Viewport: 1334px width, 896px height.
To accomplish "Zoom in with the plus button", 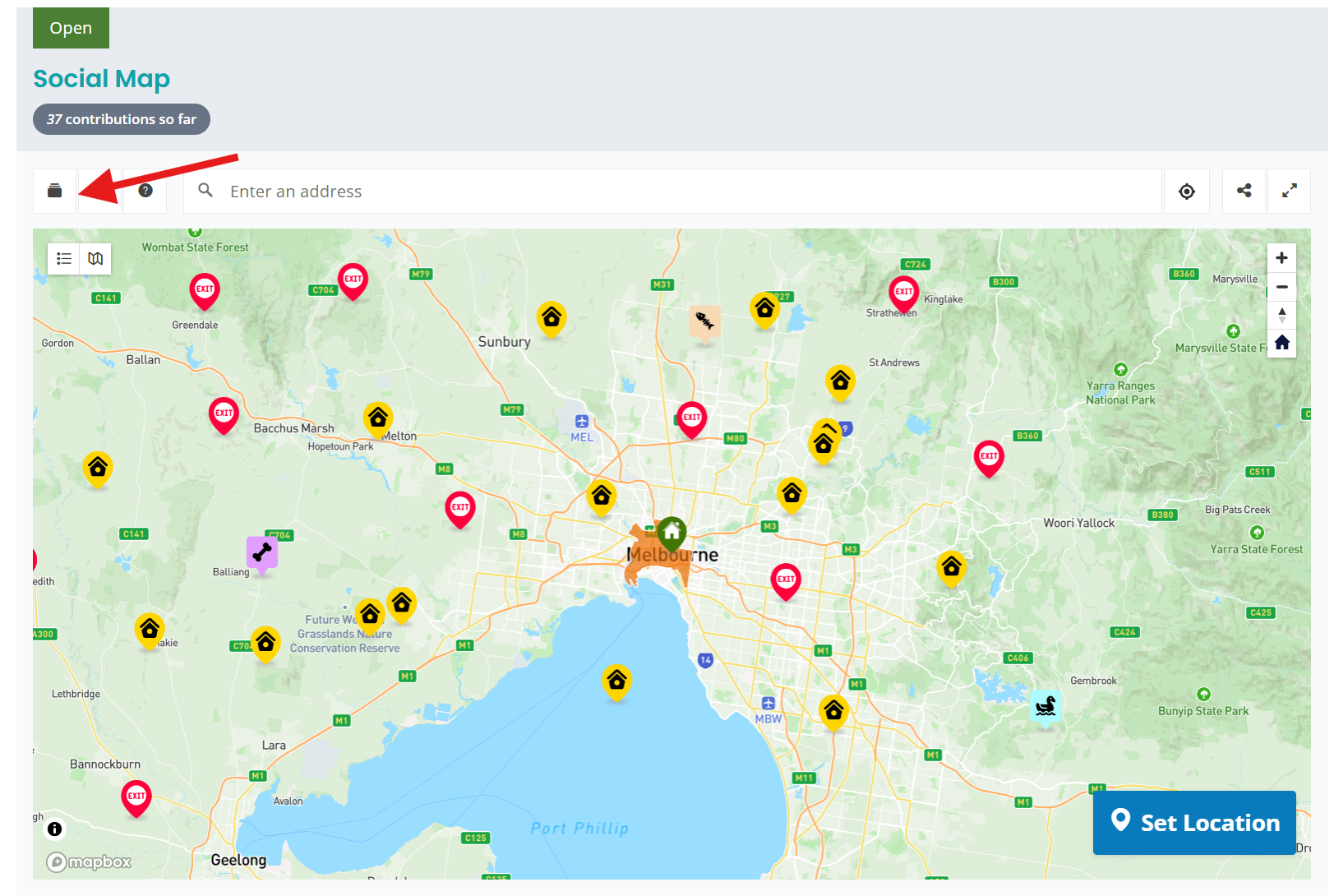I will [1281, 258].
